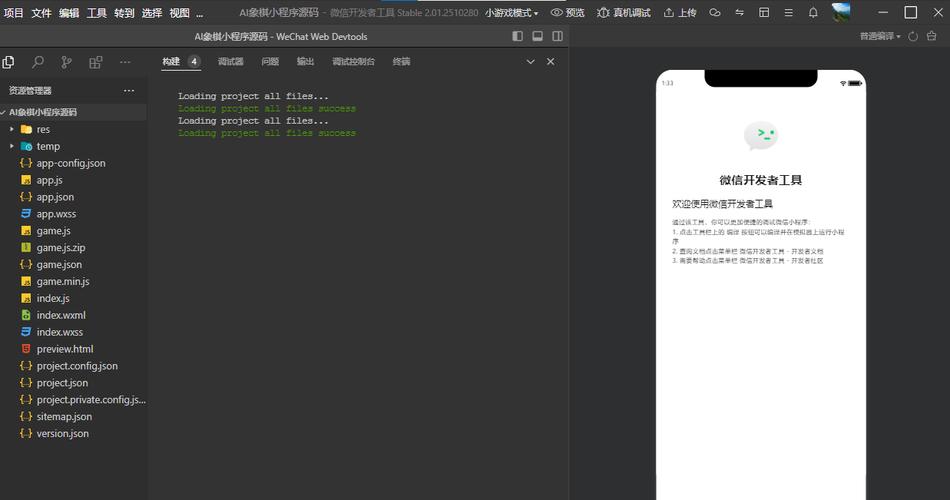Viewport: 950px width, 500px height.
Task: Click the explorer files icon
Action: (9, 62)
